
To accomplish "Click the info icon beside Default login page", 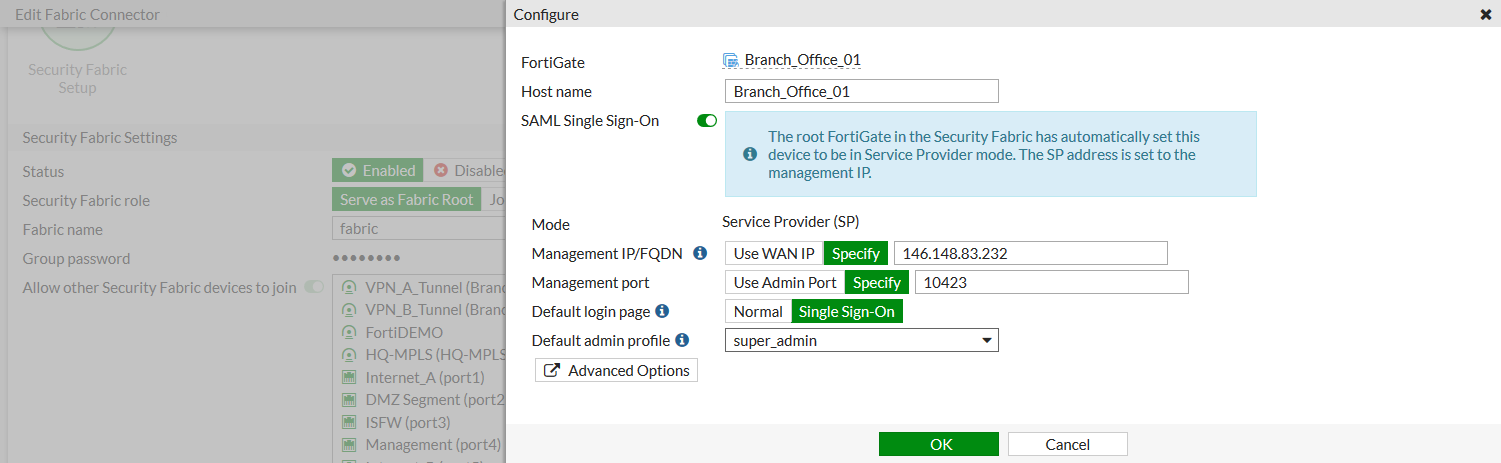I will pos(662,311).
